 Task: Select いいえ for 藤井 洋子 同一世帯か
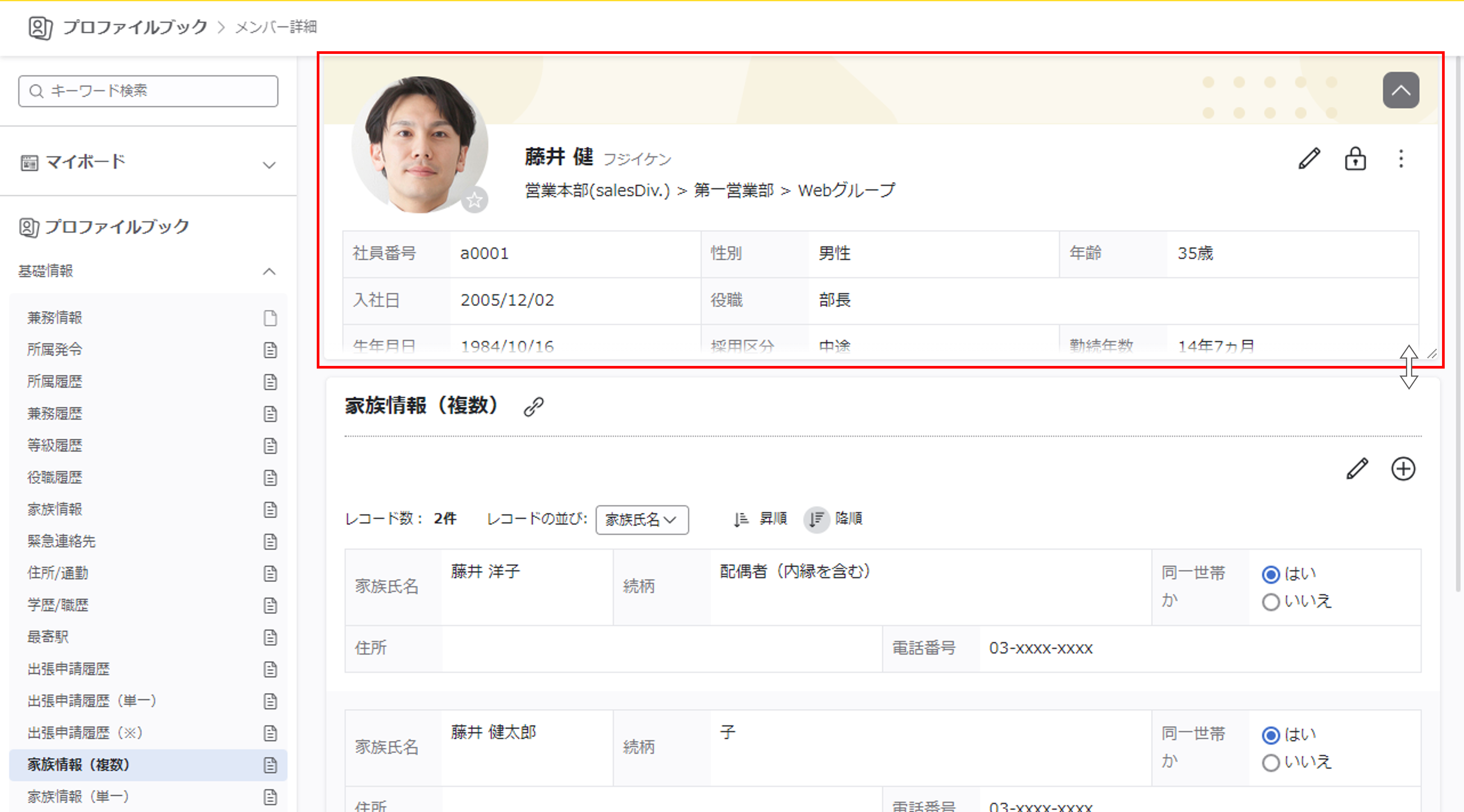[x=1271, y=602]
